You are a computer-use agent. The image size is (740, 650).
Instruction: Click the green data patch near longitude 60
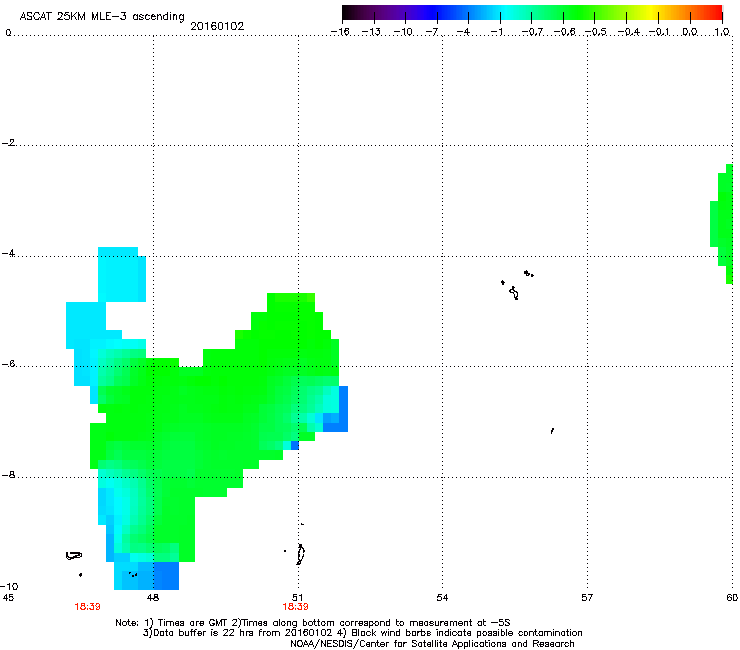tap(722, 224)
